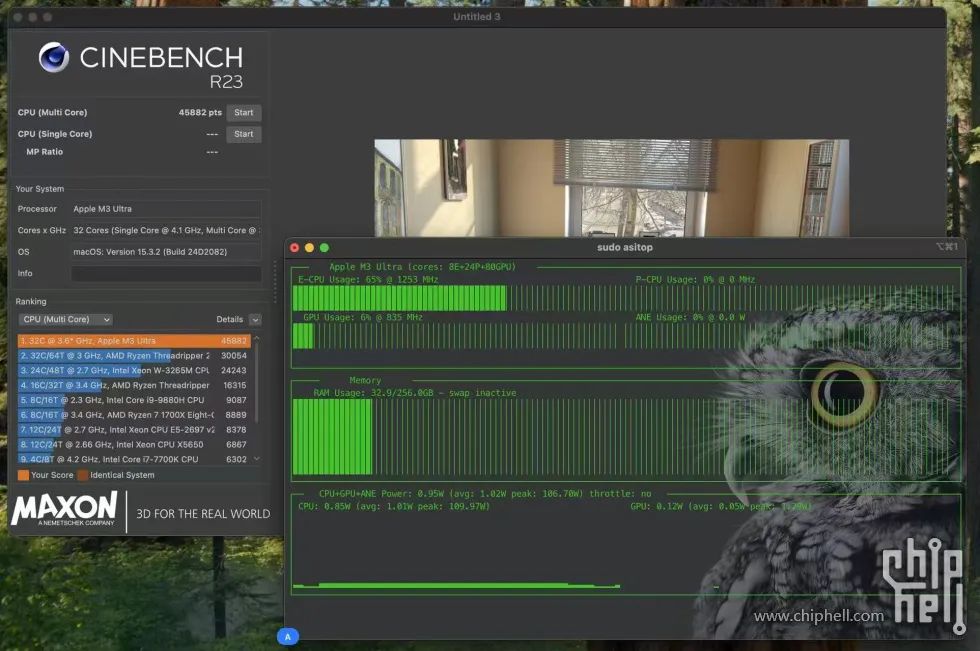This screenshot has width=980, height=651.
Task: Click the Cinebench sphere logo icon
Action: click(54, 57)
